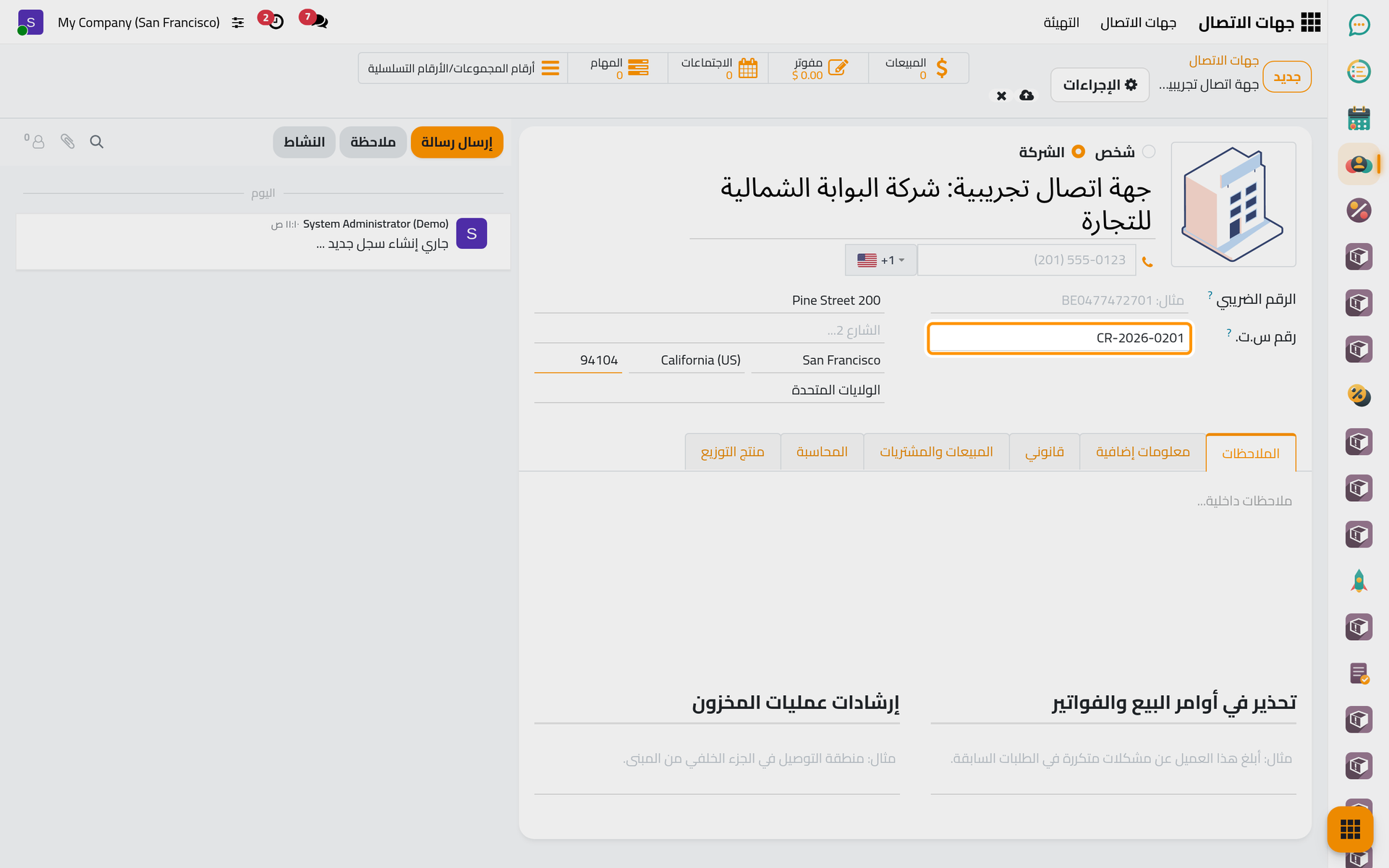Click the Contacts app icon in sidebar
Screen dimensions: 1389x868
pyautogui.click(x=1359, y=164)
